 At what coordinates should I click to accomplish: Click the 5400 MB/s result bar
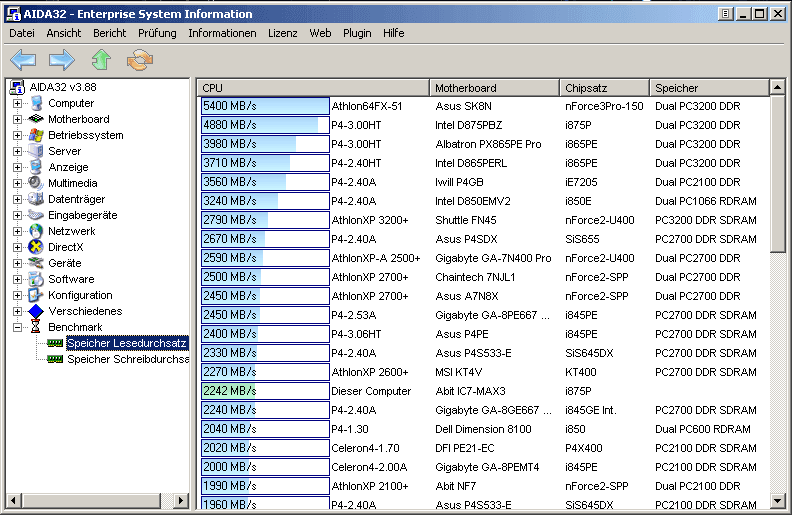[x=265, y=106]
